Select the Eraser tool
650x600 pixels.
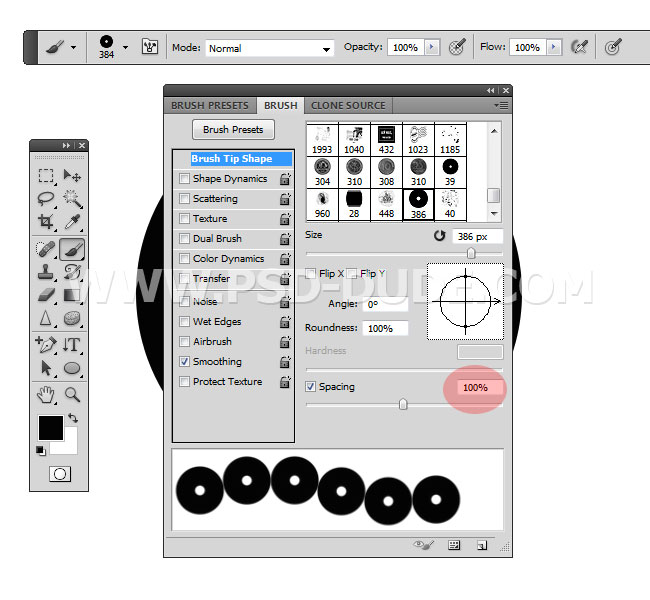46,295
